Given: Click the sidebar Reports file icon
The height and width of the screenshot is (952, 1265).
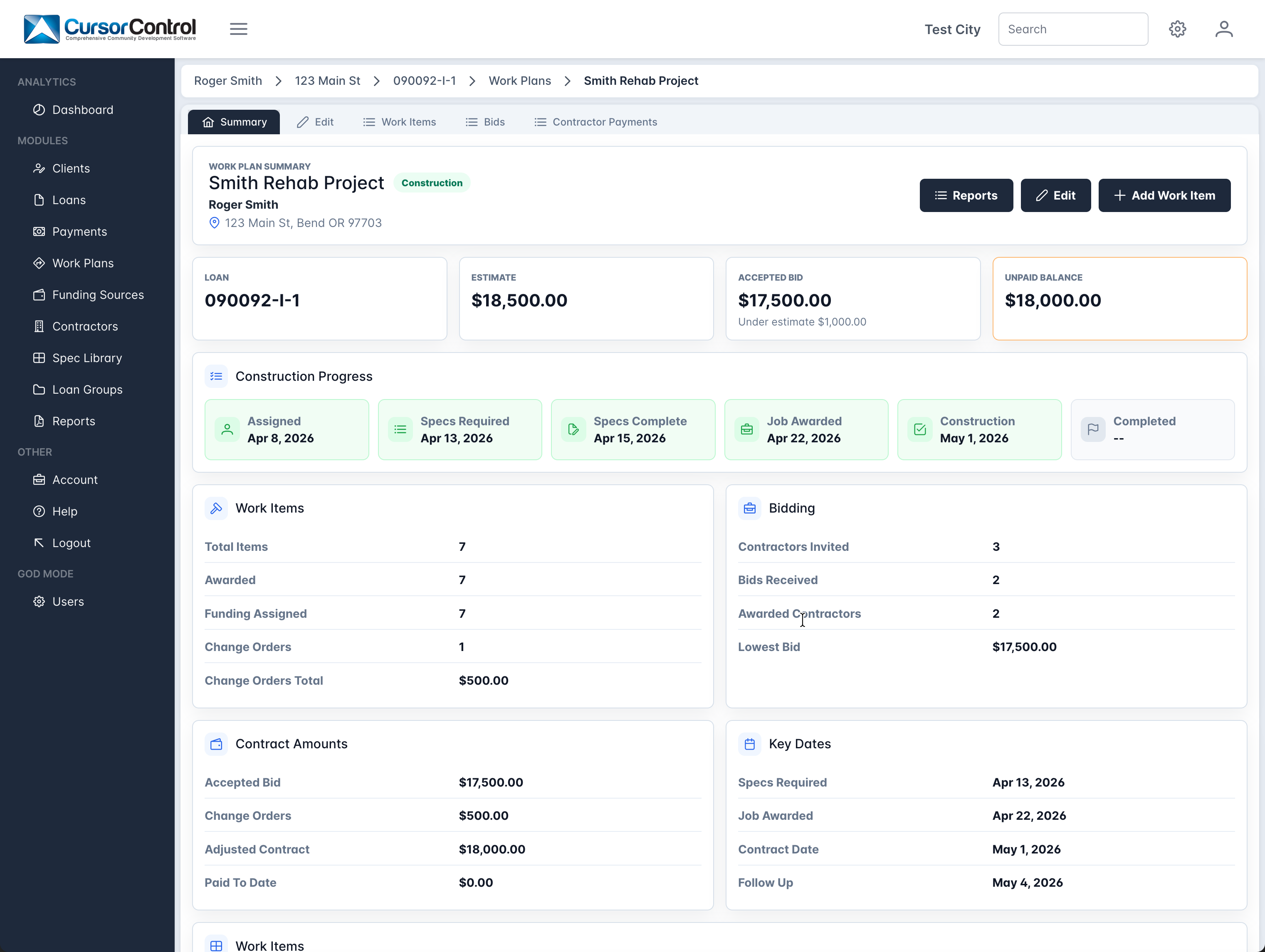Looking at the screenshot, I should click(39, 421).
